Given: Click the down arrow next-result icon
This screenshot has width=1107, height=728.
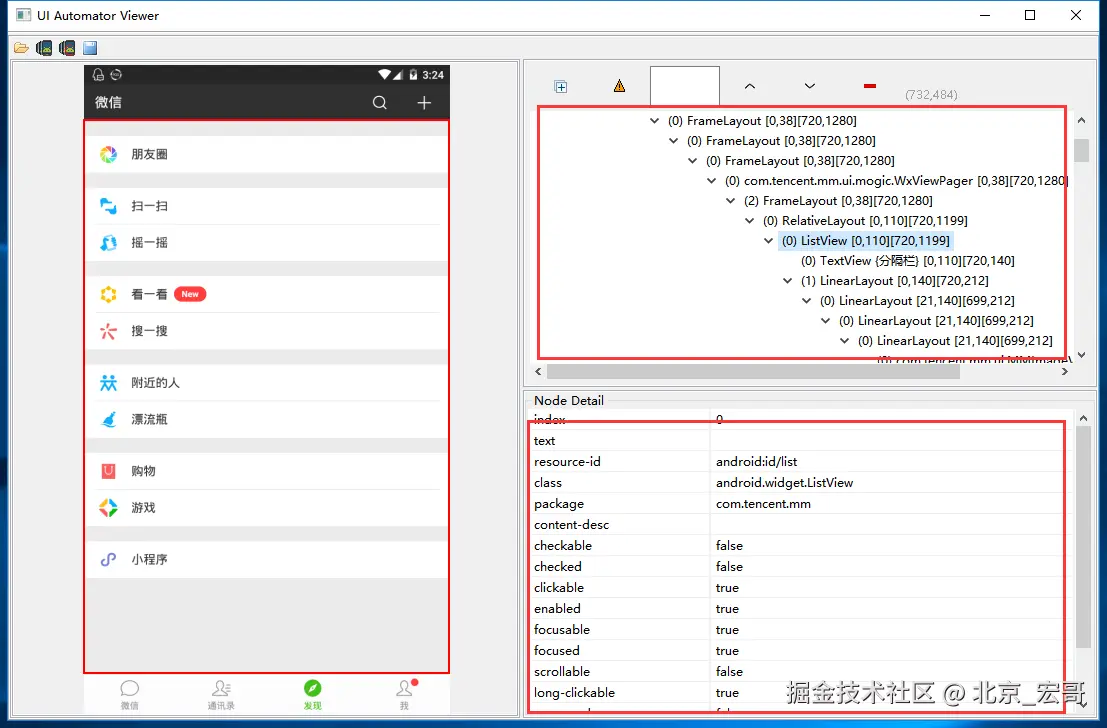Looking at the screenshot, I should [810, 86].
